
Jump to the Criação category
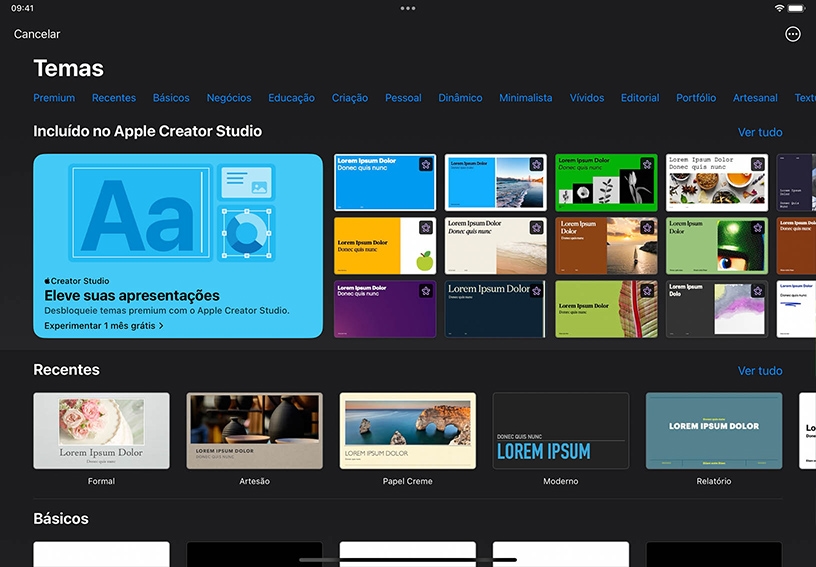(350, 98)
